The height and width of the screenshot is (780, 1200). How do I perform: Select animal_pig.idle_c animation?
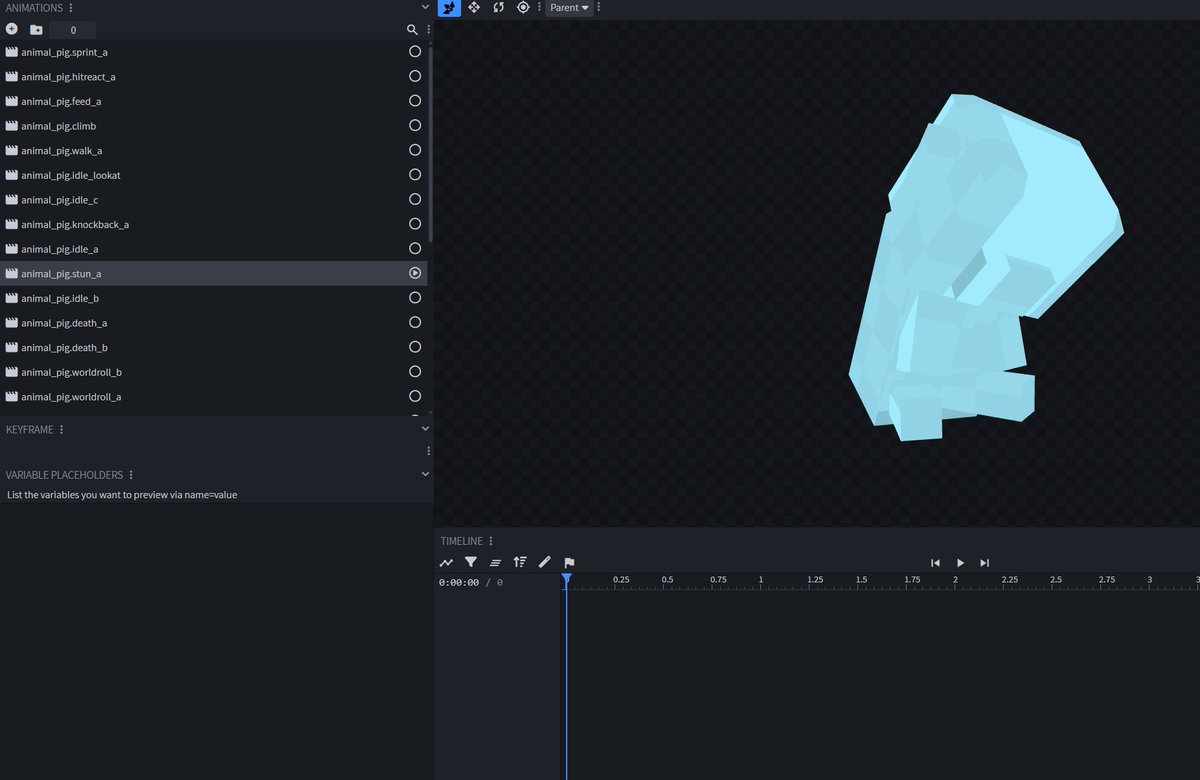pos(213,200)
